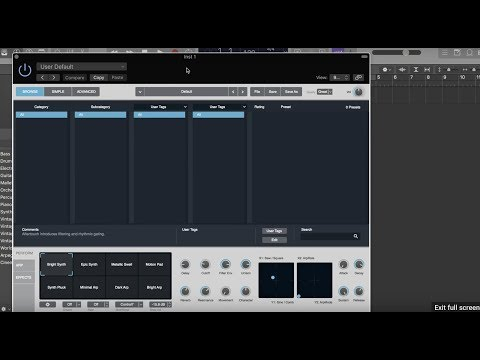Switch to the SIMPLE tab

58,92
